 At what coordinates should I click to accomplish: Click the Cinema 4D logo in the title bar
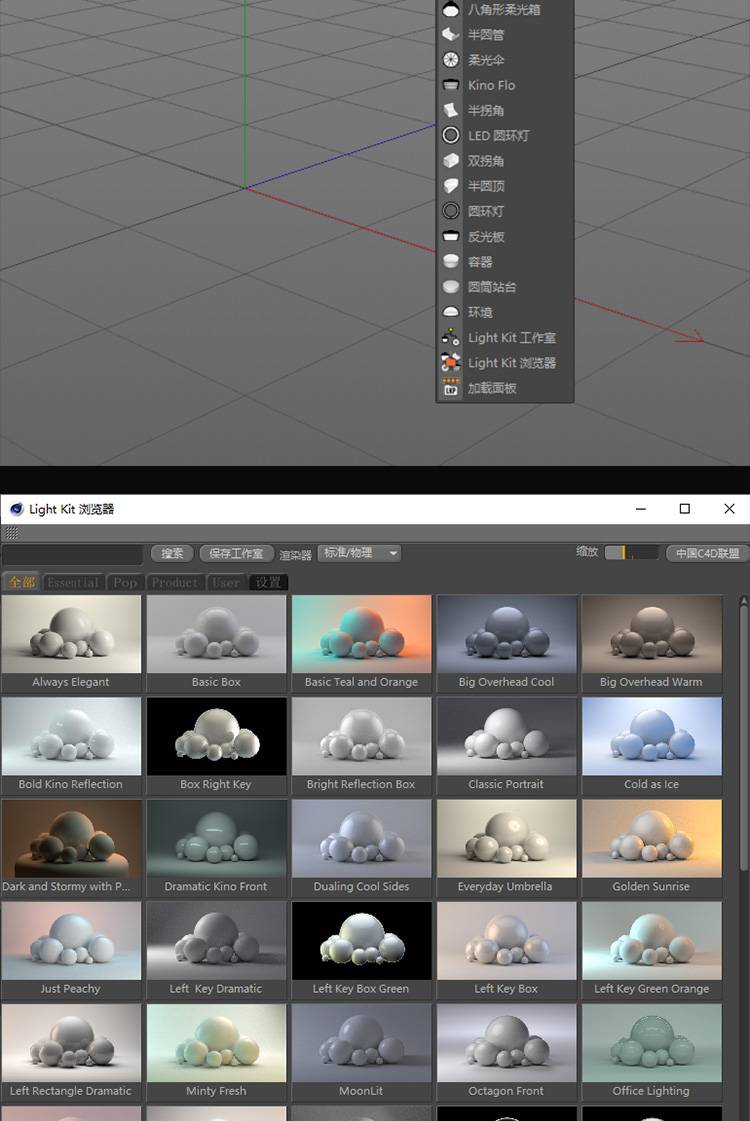tap(16, 509)
